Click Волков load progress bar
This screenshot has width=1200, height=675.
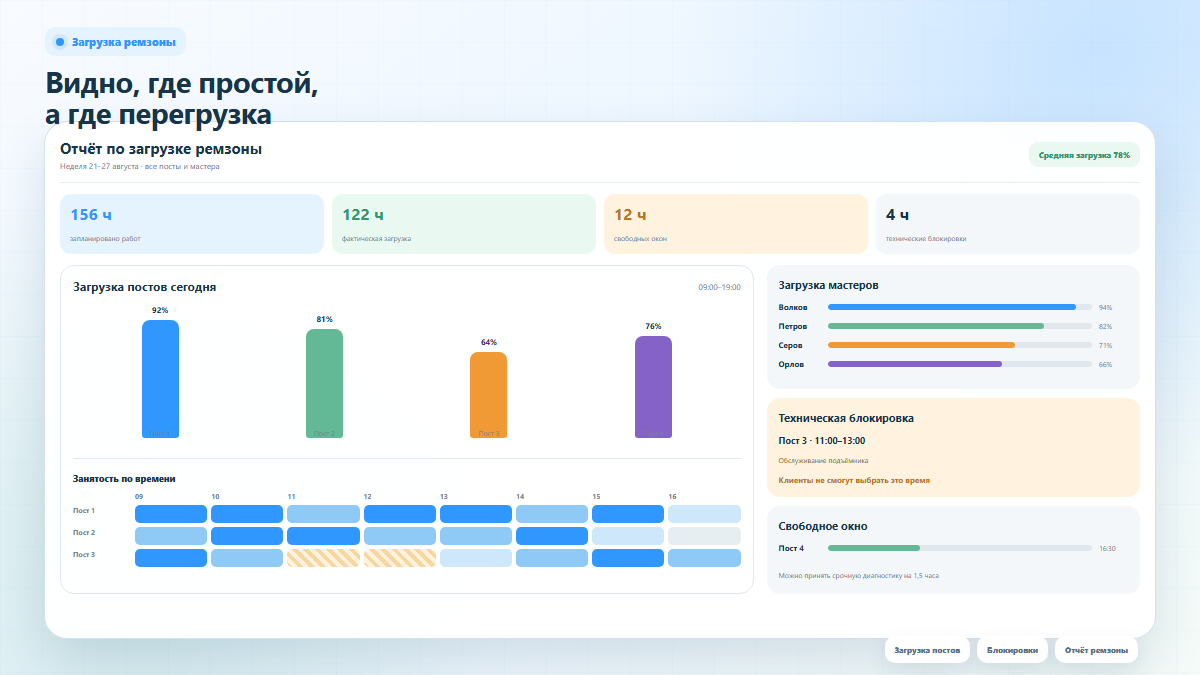(960, 307)
